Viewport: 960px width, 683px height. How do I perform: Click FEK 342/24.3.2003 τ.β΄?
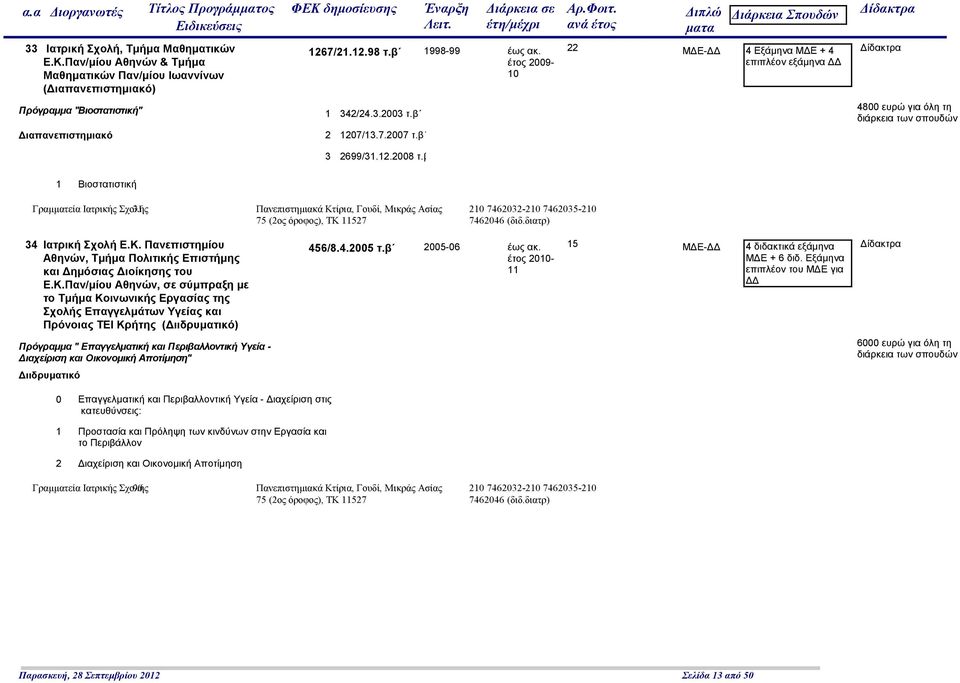pos(380,114)
